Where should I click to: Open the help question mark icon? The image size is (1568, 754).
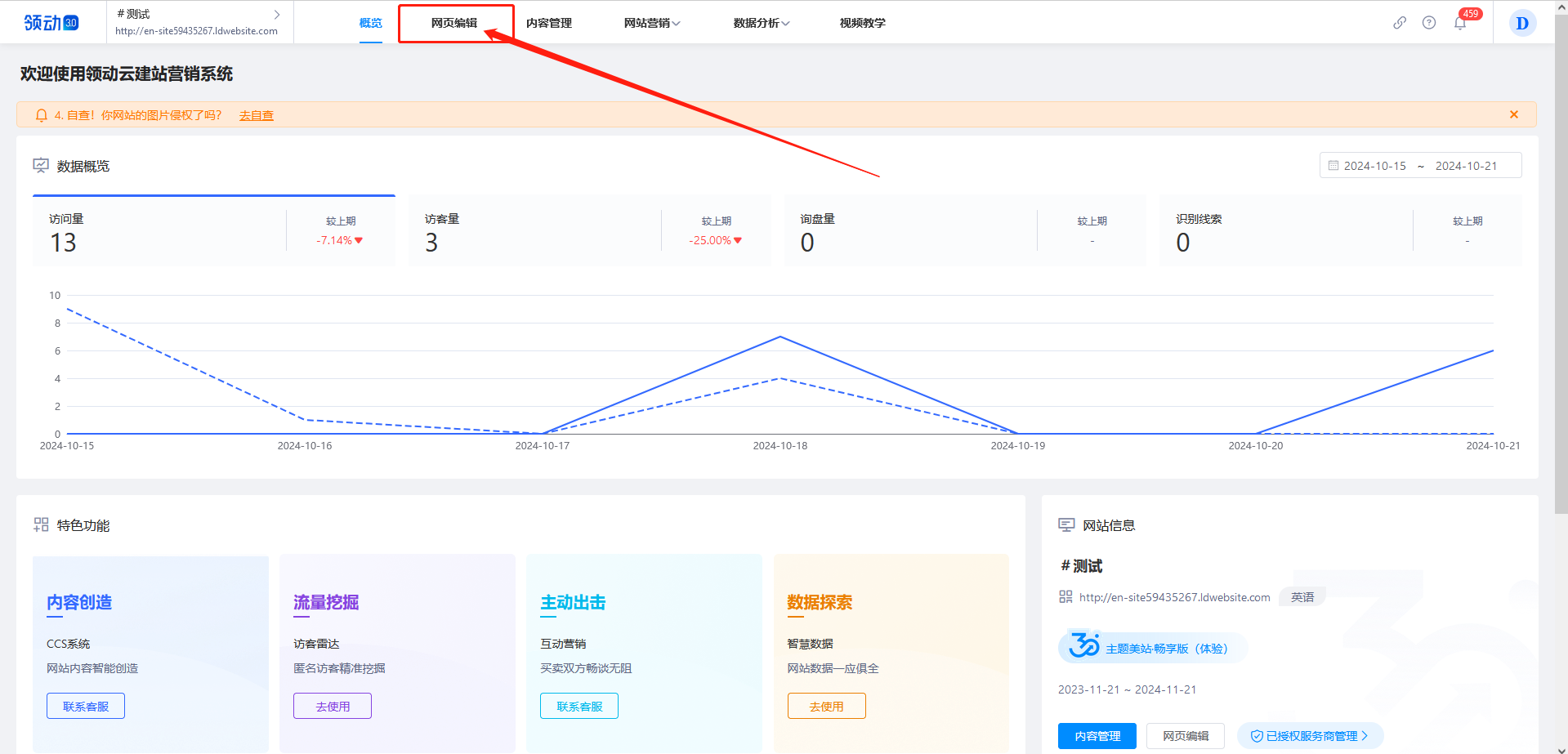(x=1429, y=23)
